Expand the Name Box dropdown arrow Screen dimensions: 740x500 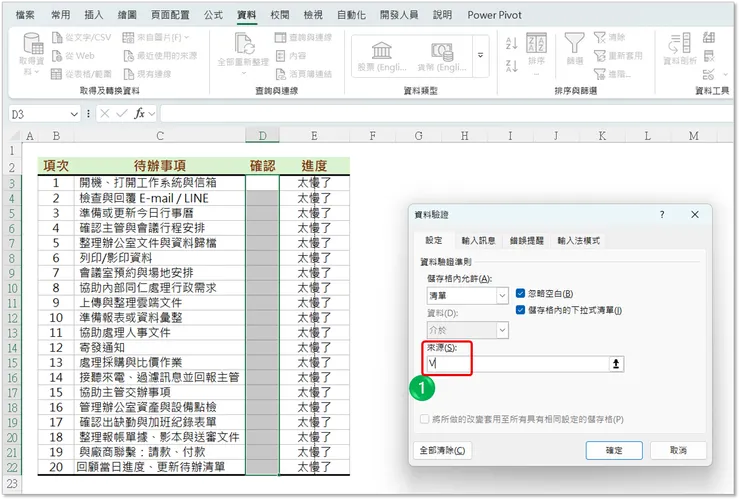[74, 114]
